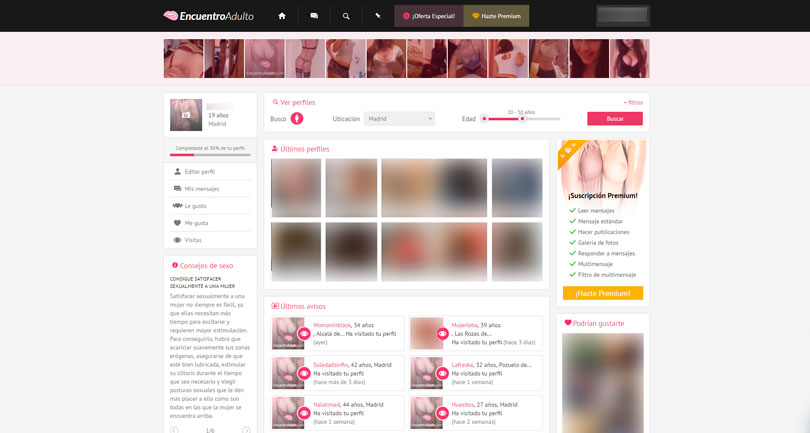This screenshot has height=433, width=810.
Task: Click the eye icon beside Lafreska
Action: point(442,373)
